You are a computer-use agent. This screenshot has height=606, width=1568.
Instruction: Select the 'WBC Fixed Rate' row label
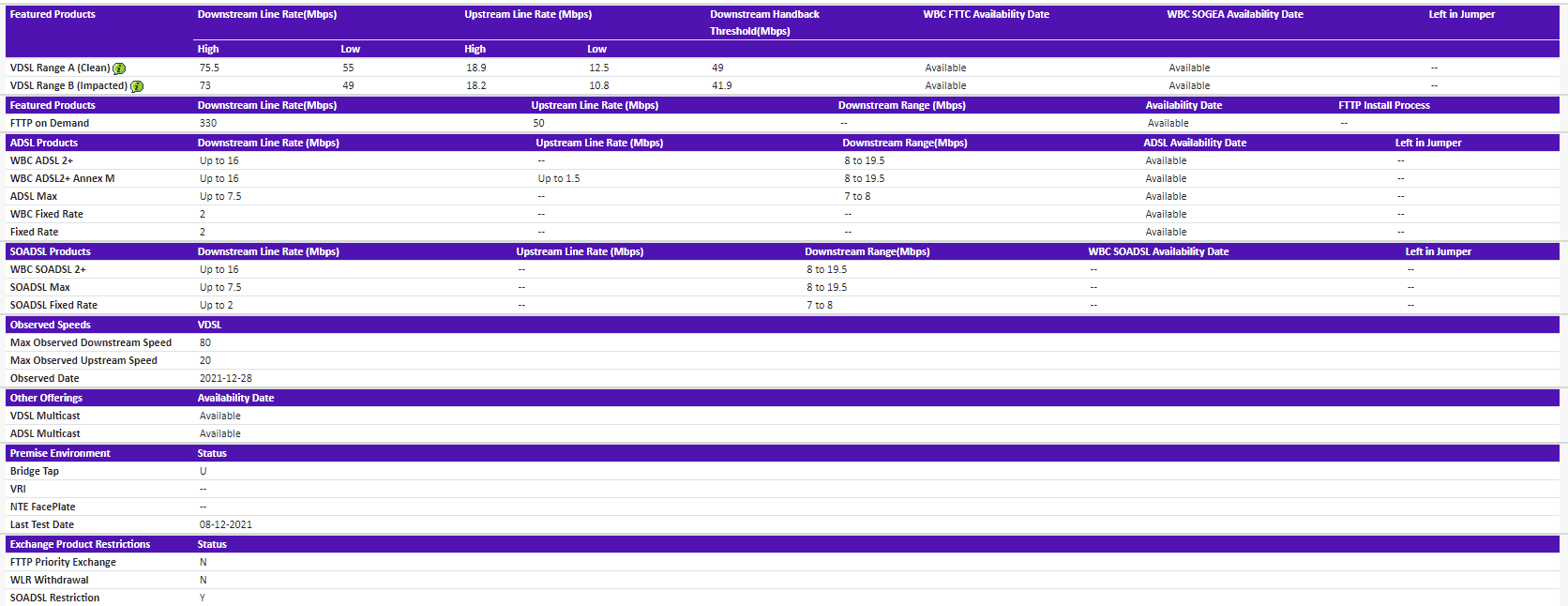coord(47,214)
